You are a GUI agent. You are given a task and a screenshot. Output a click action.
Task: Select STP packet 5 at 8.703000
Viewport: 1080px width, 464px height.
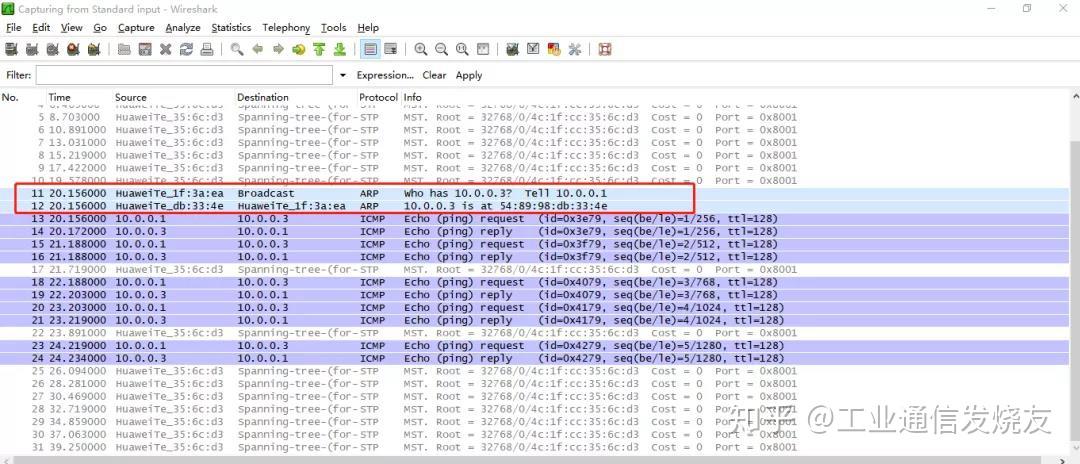coord(533,117)
